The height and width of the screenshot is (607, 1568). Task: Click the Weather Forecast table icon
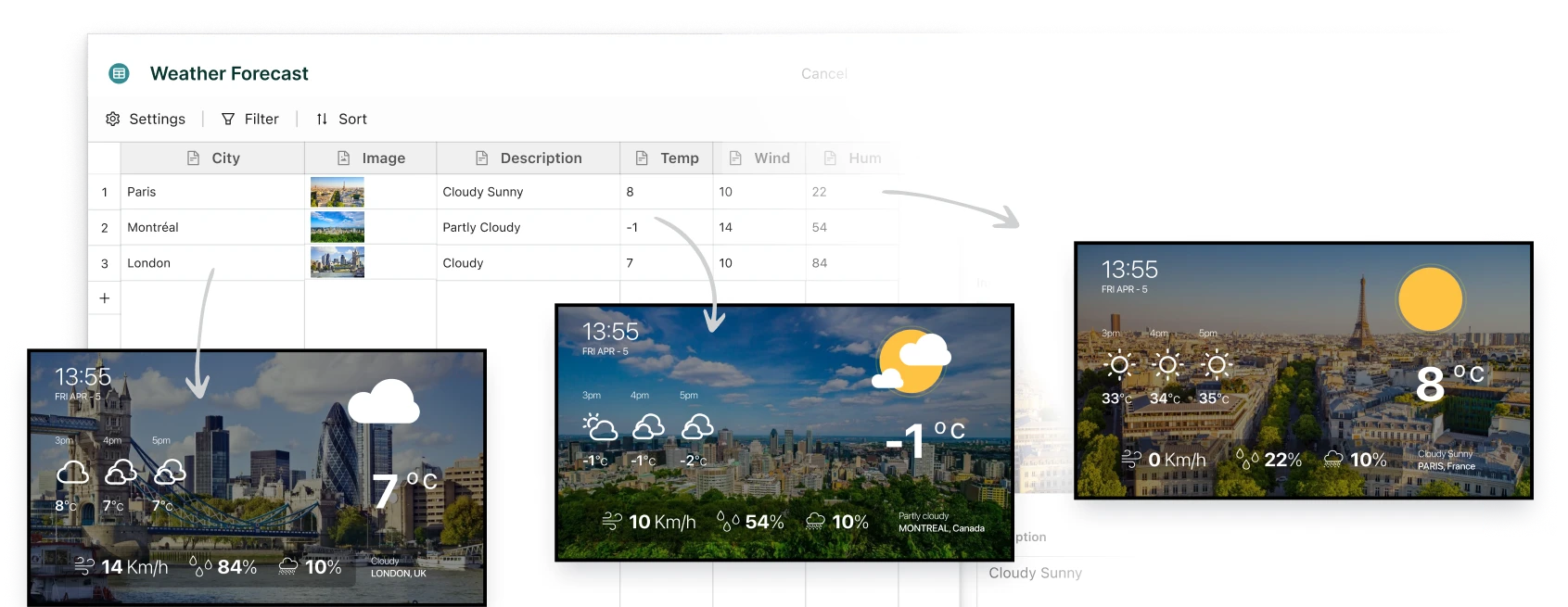tap(119, 73)
